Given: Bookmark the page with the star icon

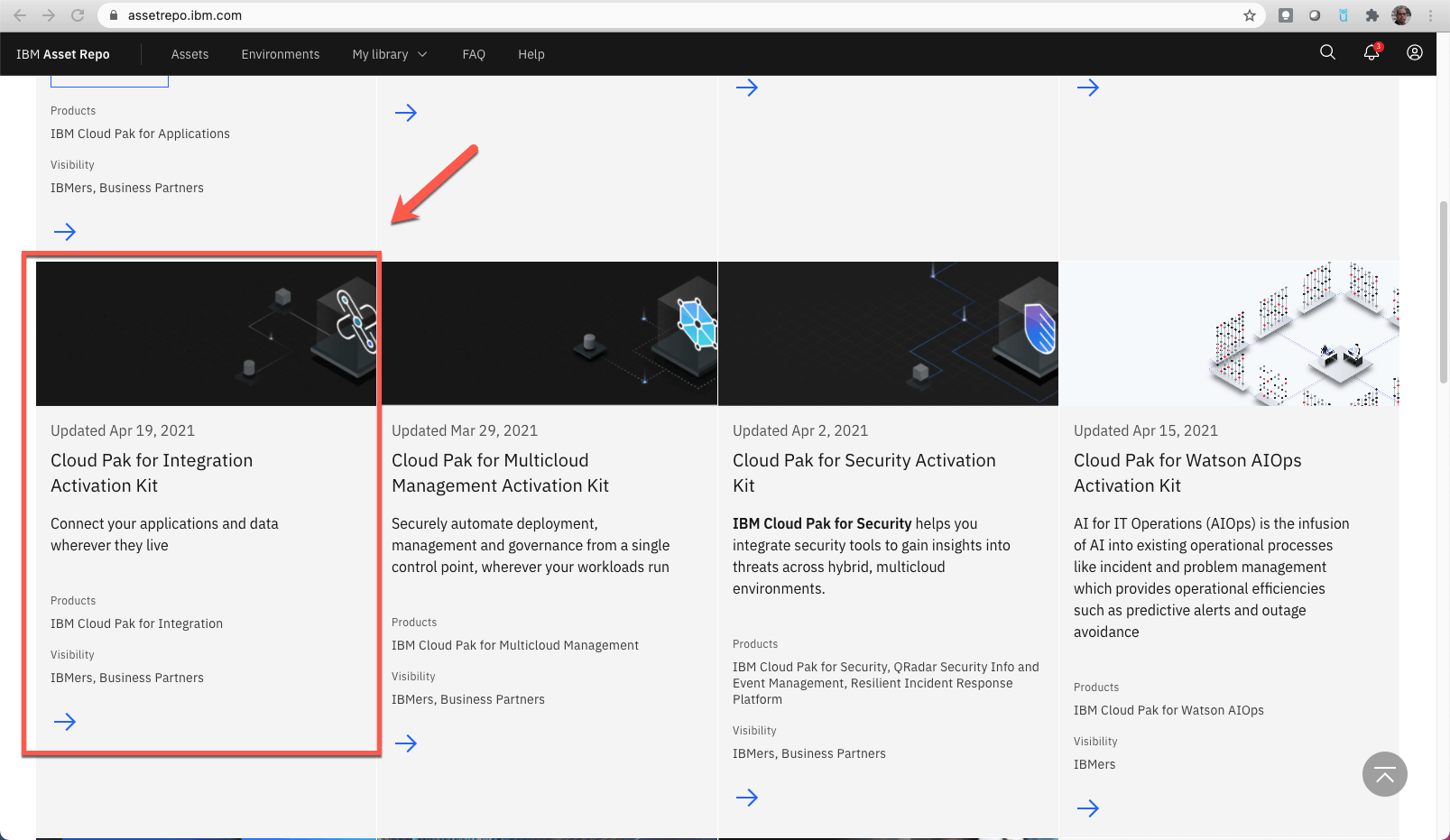Looking at the screenshot, I should [x=1251, y=15].
